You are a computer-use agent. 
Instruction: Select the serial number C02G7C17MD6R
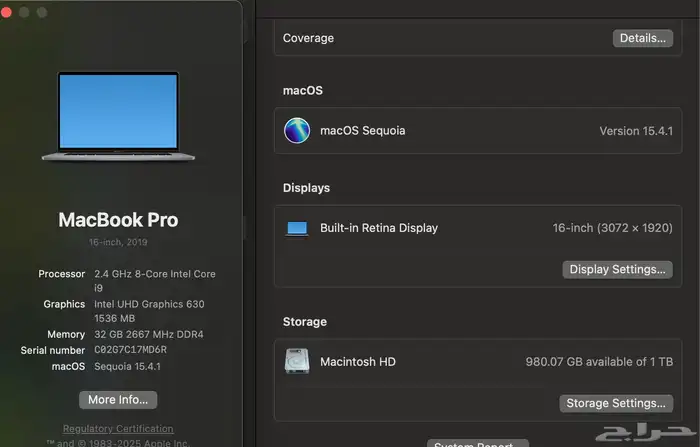(x=130, y=350)
